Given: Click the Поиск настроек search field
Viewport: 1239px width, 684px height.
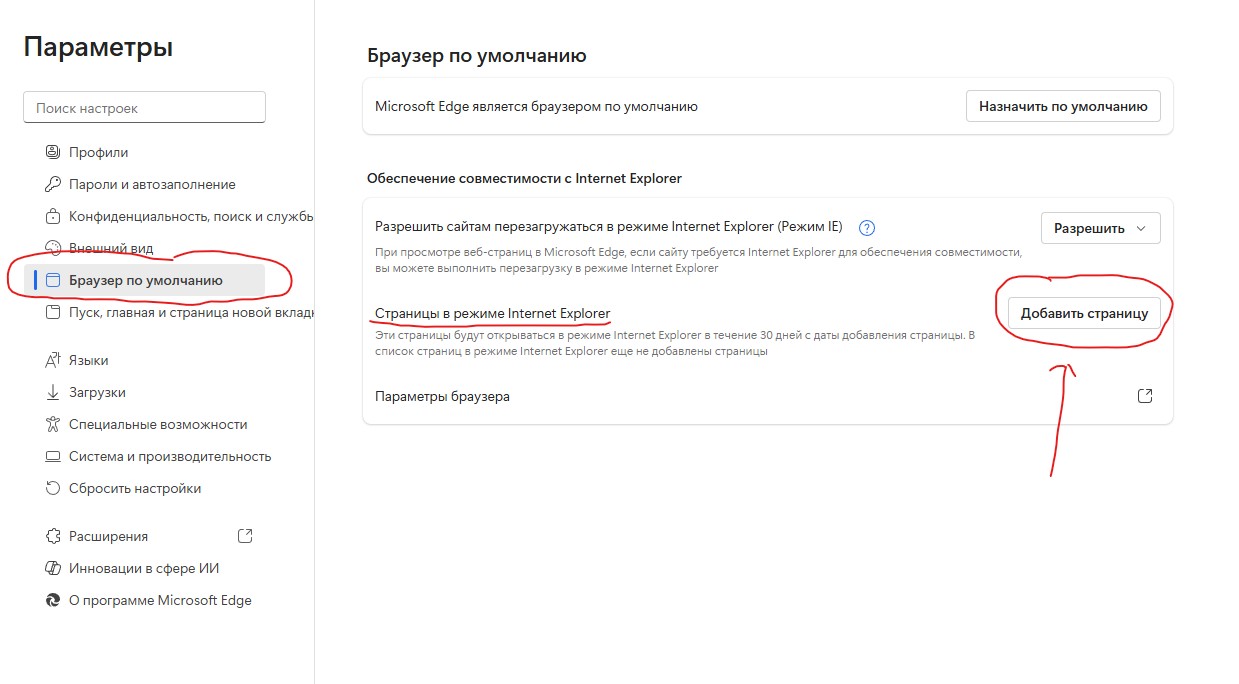Looking at the screenshot, I should pyautogui.click(x=144, y=108).
